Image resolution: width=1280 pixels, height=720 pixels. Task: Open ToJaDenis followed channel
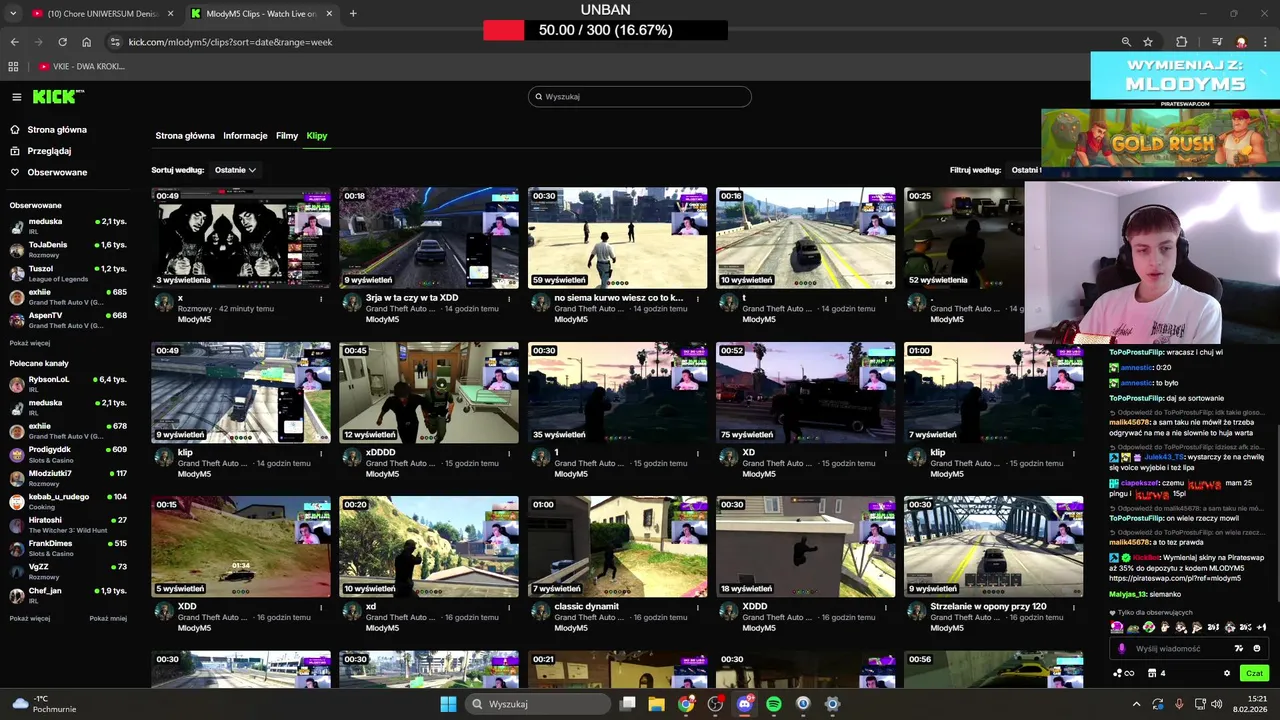point(68,249)
